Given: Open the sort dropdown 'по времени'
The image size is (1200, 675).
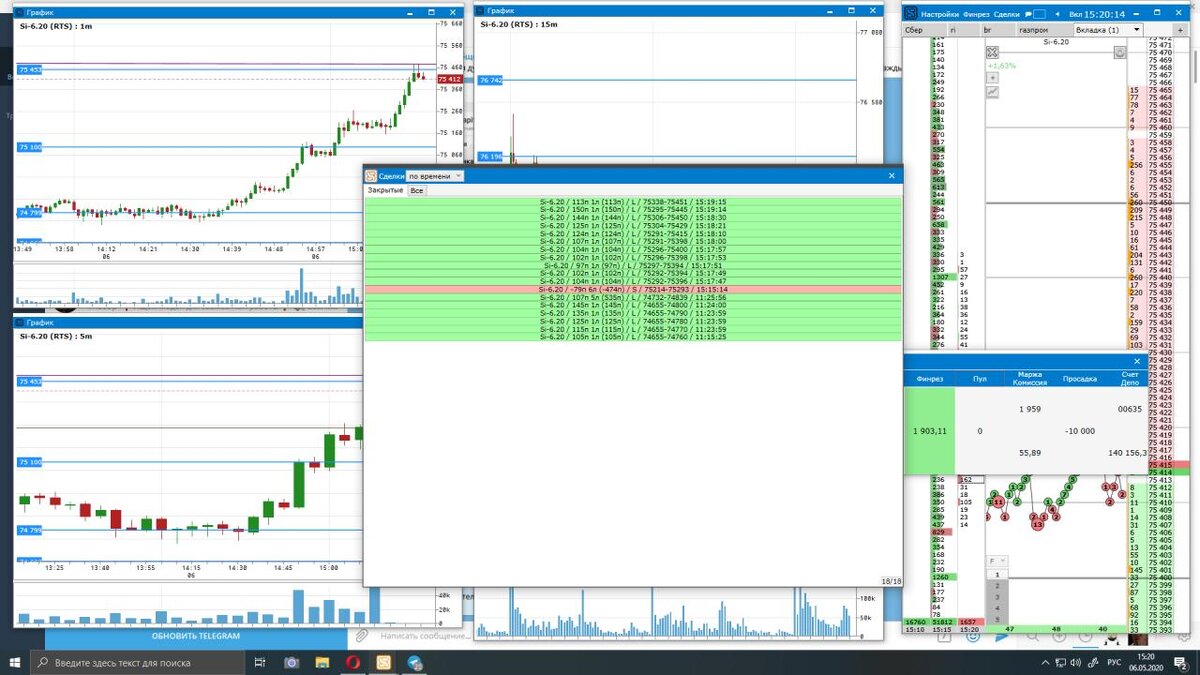Looking at the screenshot, I should (435, 176).
